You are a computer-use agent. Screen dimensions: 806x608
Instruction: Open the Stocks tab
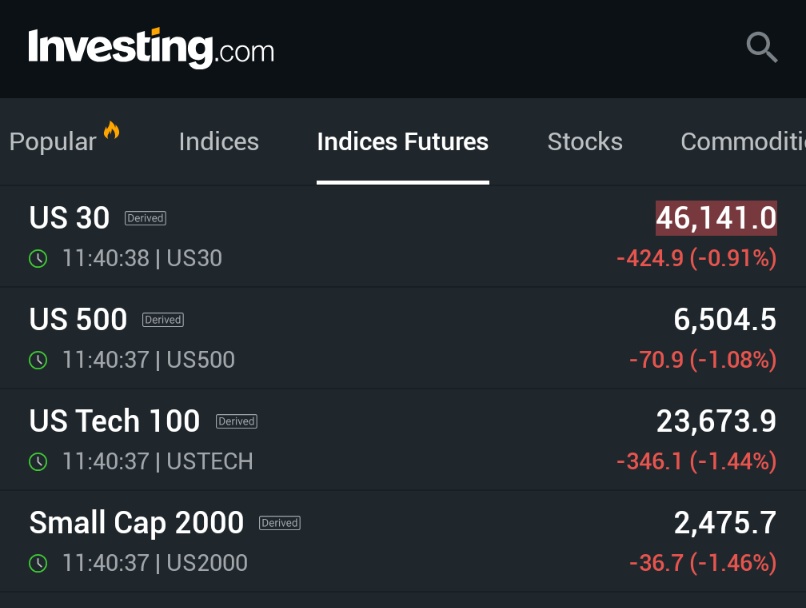click(x=585, y=142)
